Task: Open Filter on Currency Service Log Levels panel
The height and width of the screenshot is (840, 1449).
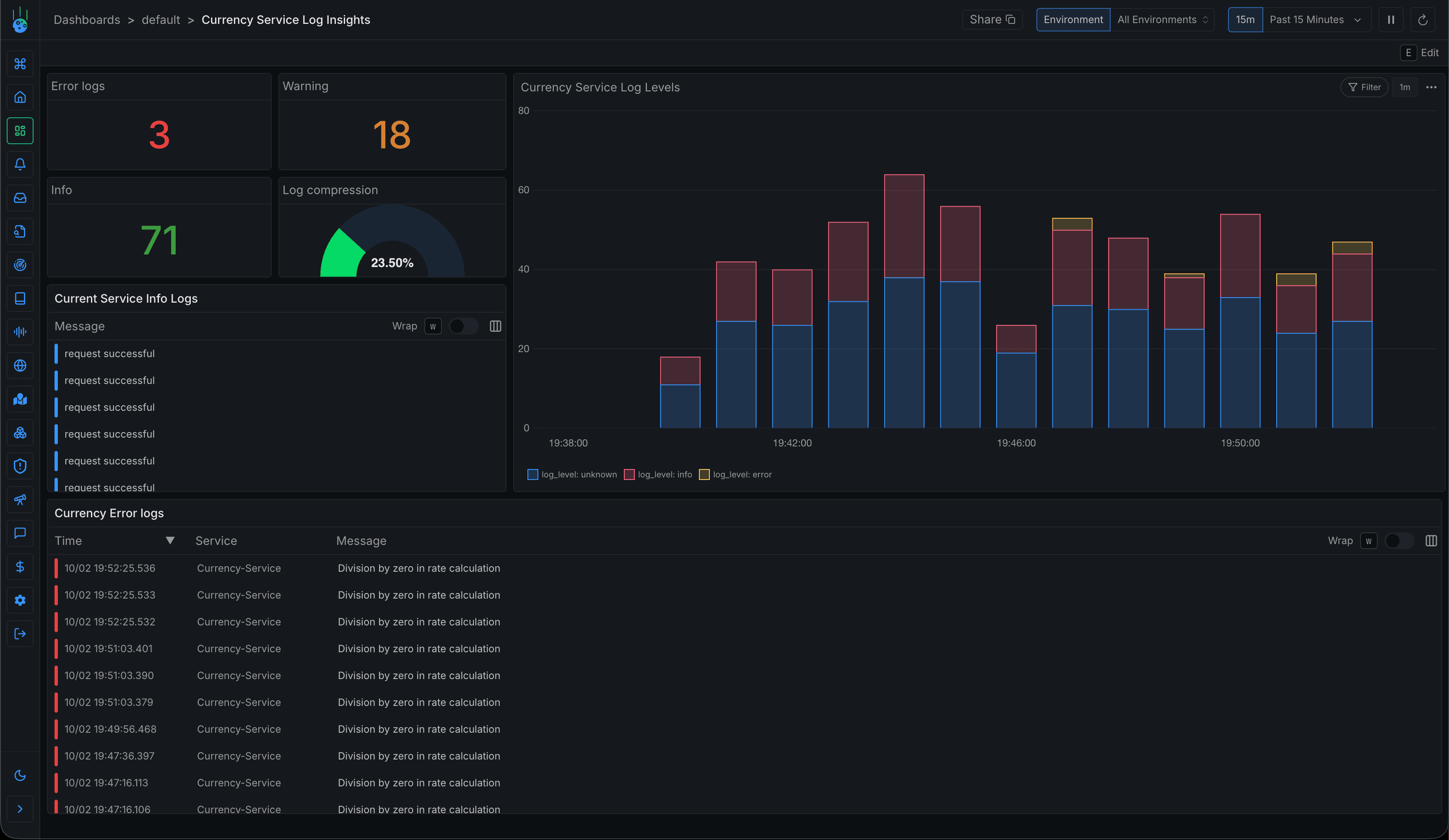Action: pyautogui.click(x=1365, y=87)
